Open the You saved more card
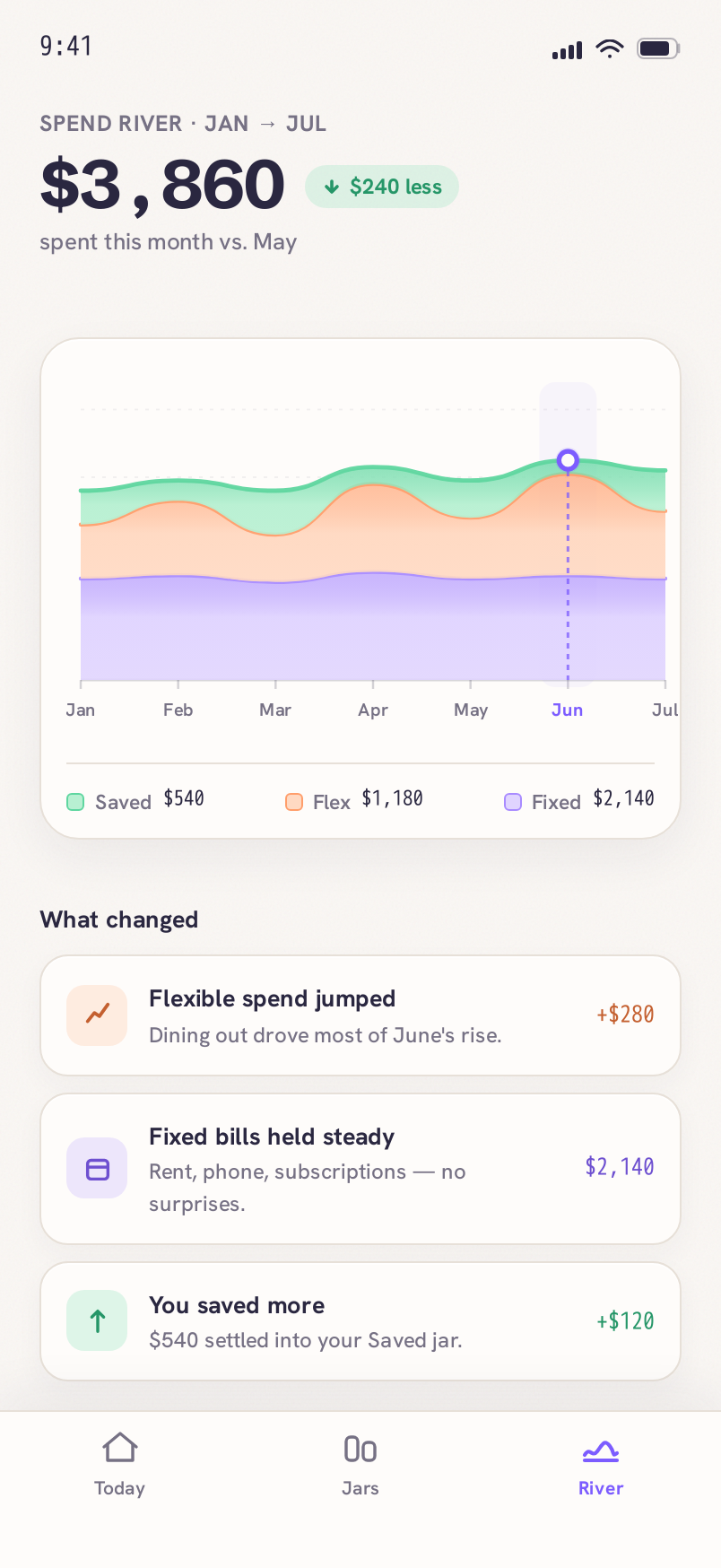Screen dimensions: 721x1568 click(360, 1321)
